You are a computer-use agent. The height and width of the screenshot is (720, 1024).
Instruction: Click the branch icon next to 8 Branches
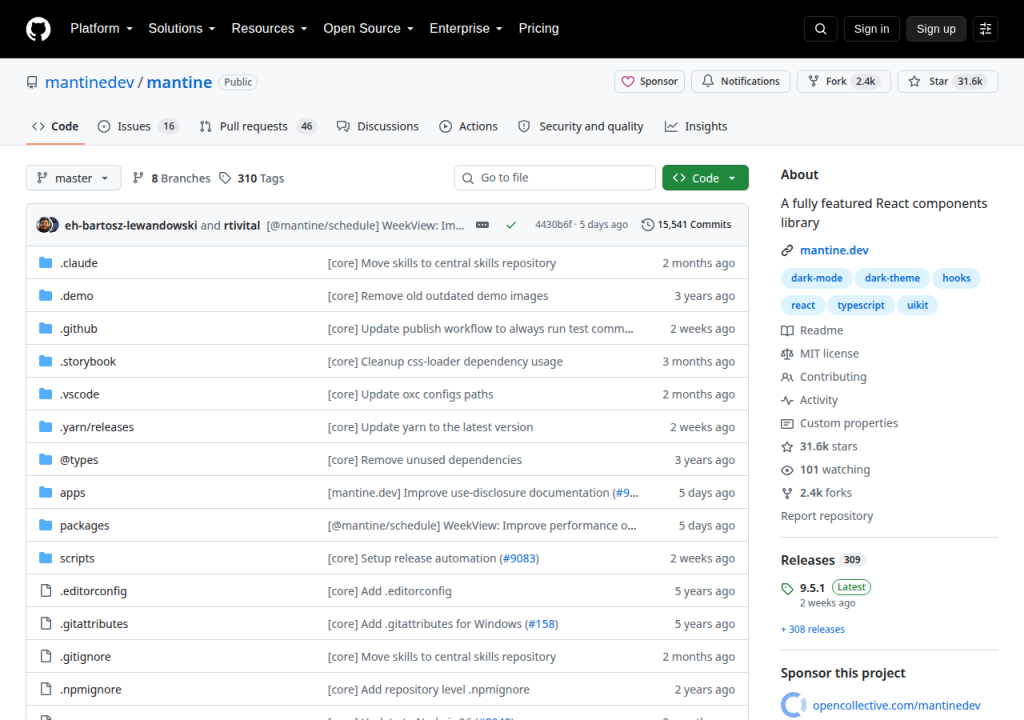click(138, 178)
